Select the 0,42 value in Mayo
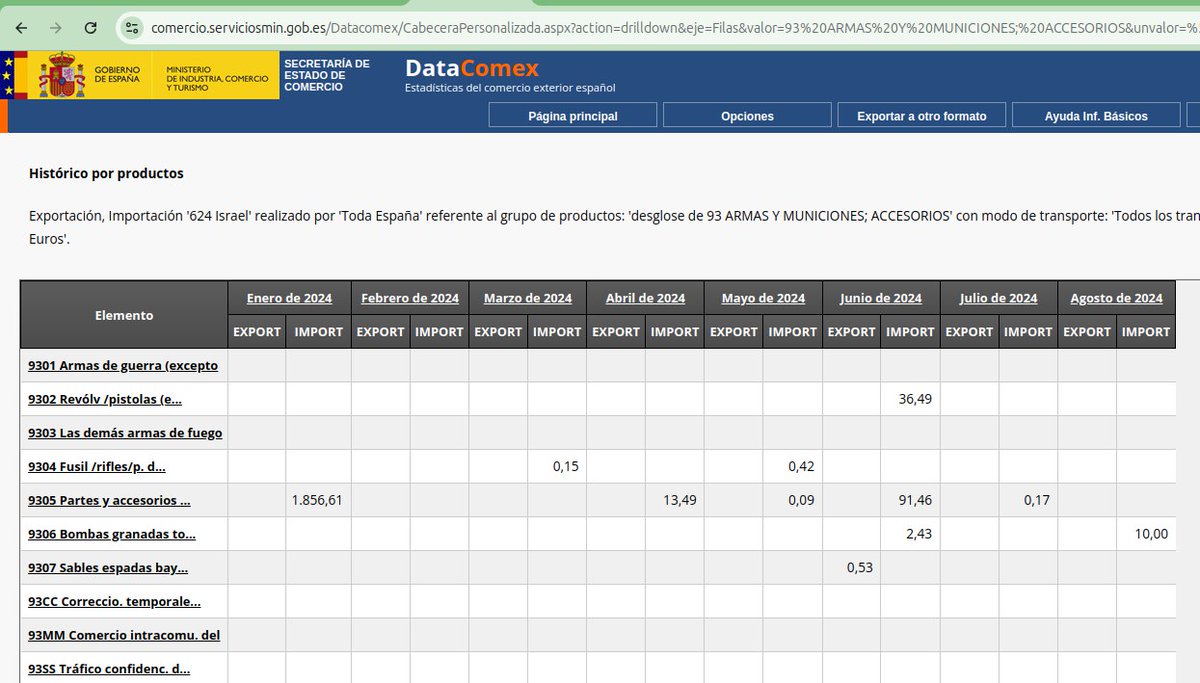1200x683 pixels. tap(792, 466)
